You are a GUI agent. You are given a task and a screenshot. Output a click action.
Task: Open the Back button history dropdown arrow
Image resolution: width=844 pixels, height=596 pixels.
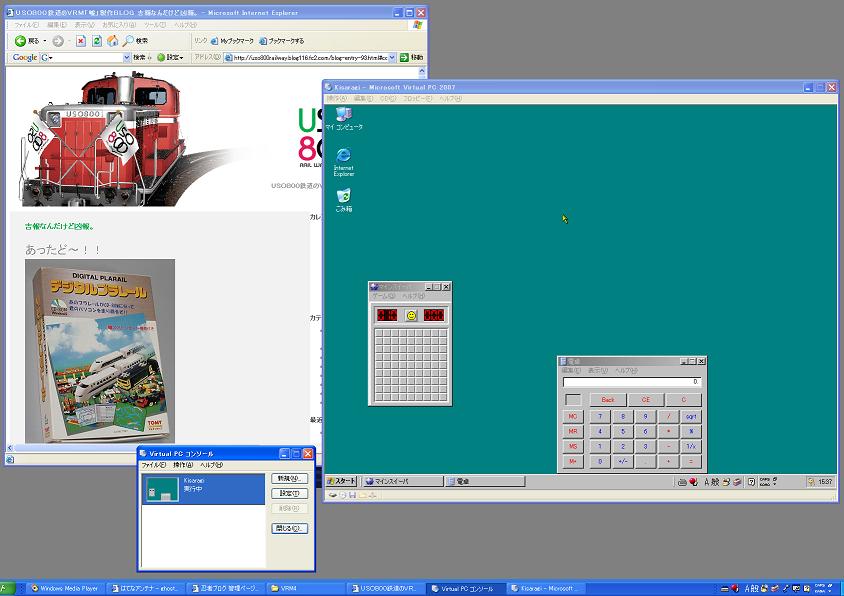pyautogui.click(x=45, y=41)
